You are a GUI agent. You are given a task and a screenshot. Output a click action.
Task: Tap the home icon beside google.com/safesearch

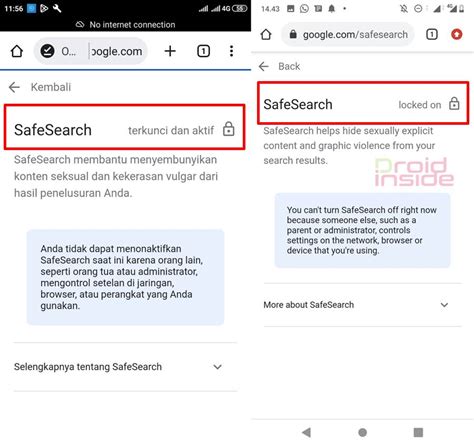click(x=266, y=34)
